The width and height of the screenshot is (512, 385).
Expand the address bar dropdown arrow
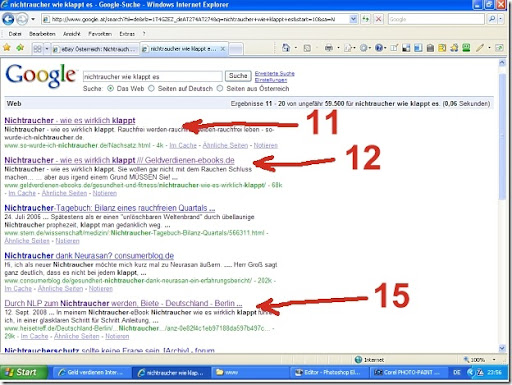point(353,19)
